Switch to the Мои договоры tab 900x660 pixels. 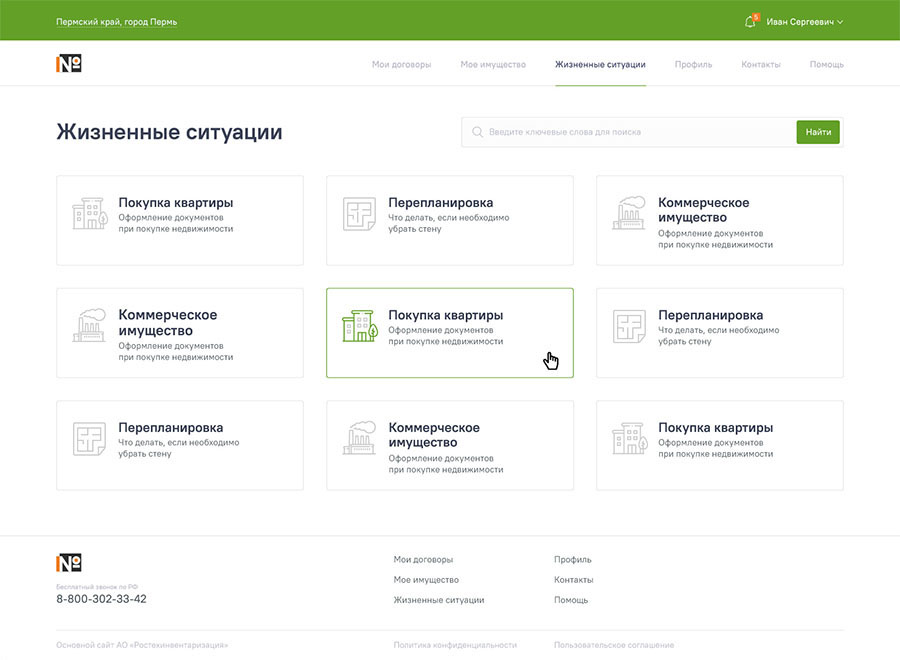coord(401,64)
